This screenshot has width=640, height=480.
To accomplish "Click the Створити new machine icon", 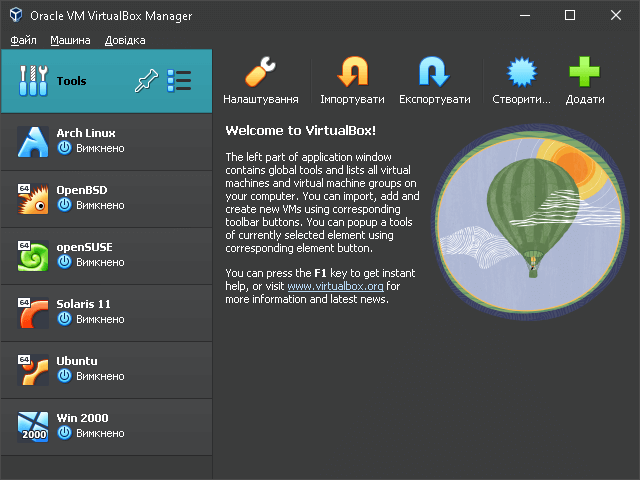I will (x=521, y=72).
